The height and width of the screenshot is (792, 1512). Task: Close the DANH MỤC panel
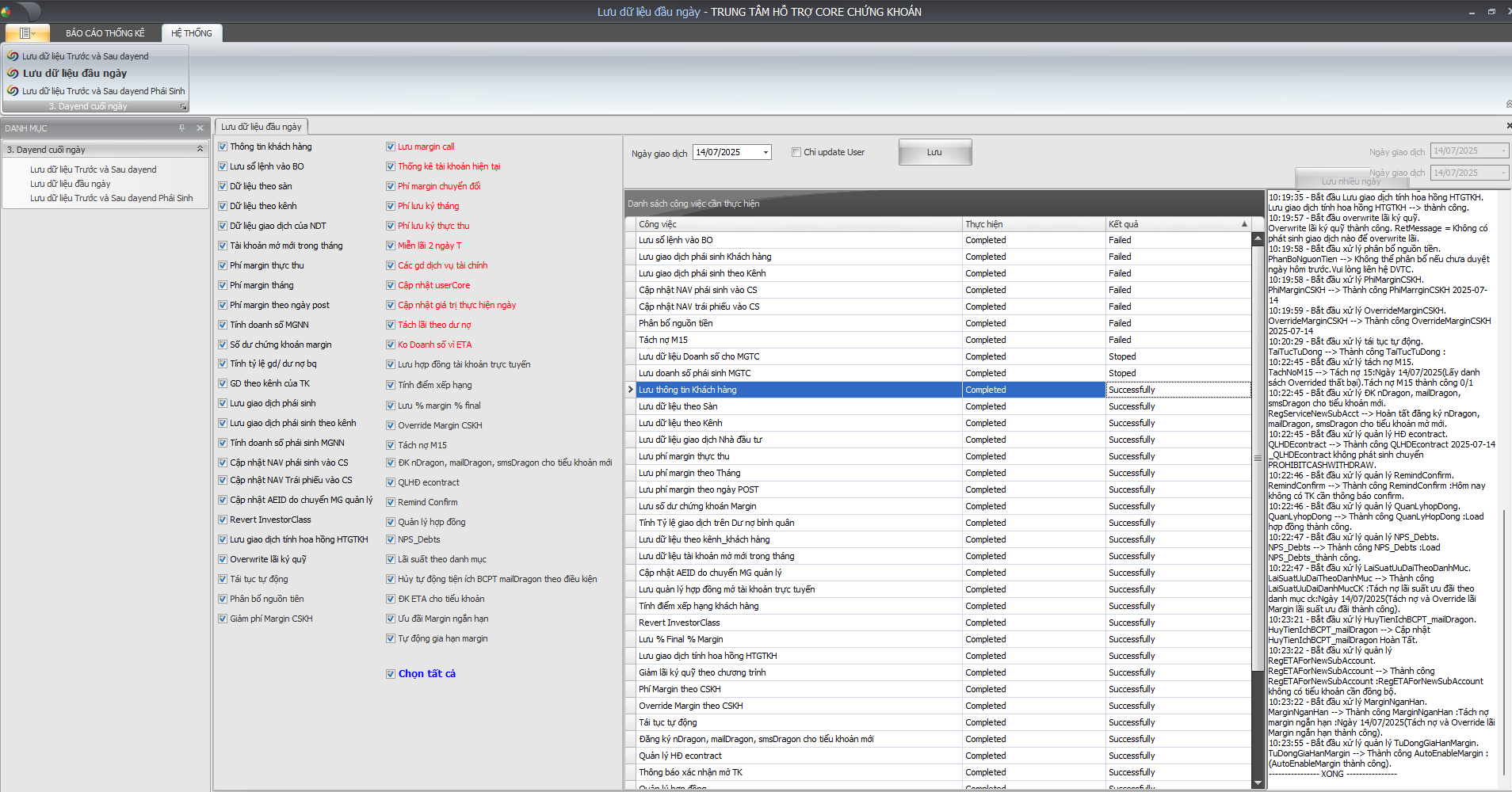click(x=200, y=128)
